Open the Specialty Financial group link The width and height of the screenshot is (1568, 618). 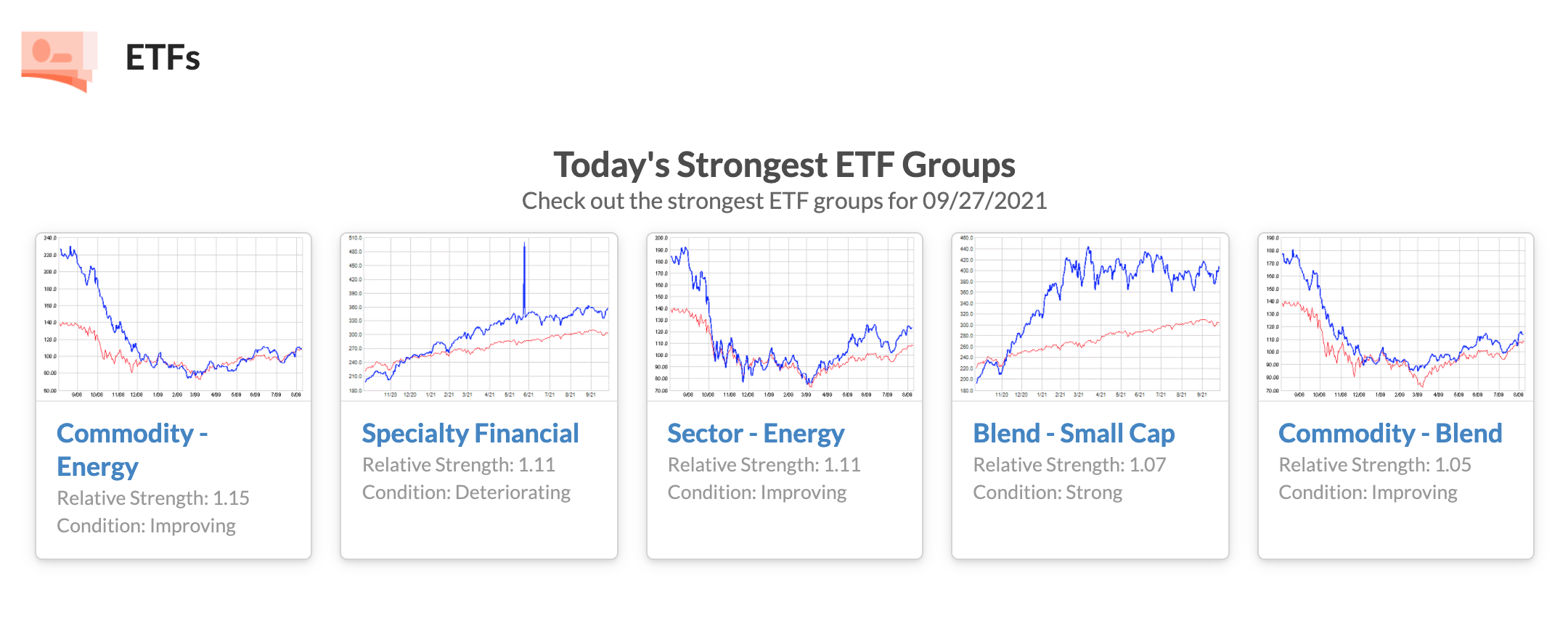470,434
